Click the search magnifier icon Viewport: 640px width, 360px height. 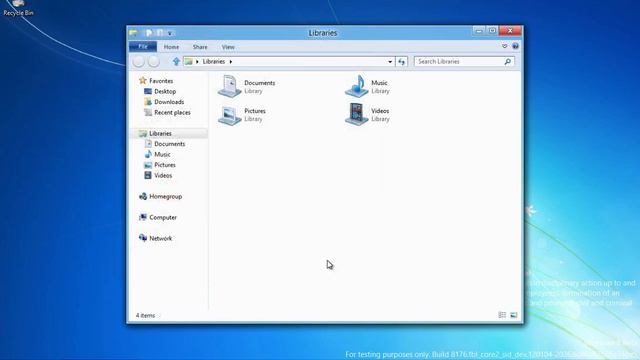tap(507, 62)
